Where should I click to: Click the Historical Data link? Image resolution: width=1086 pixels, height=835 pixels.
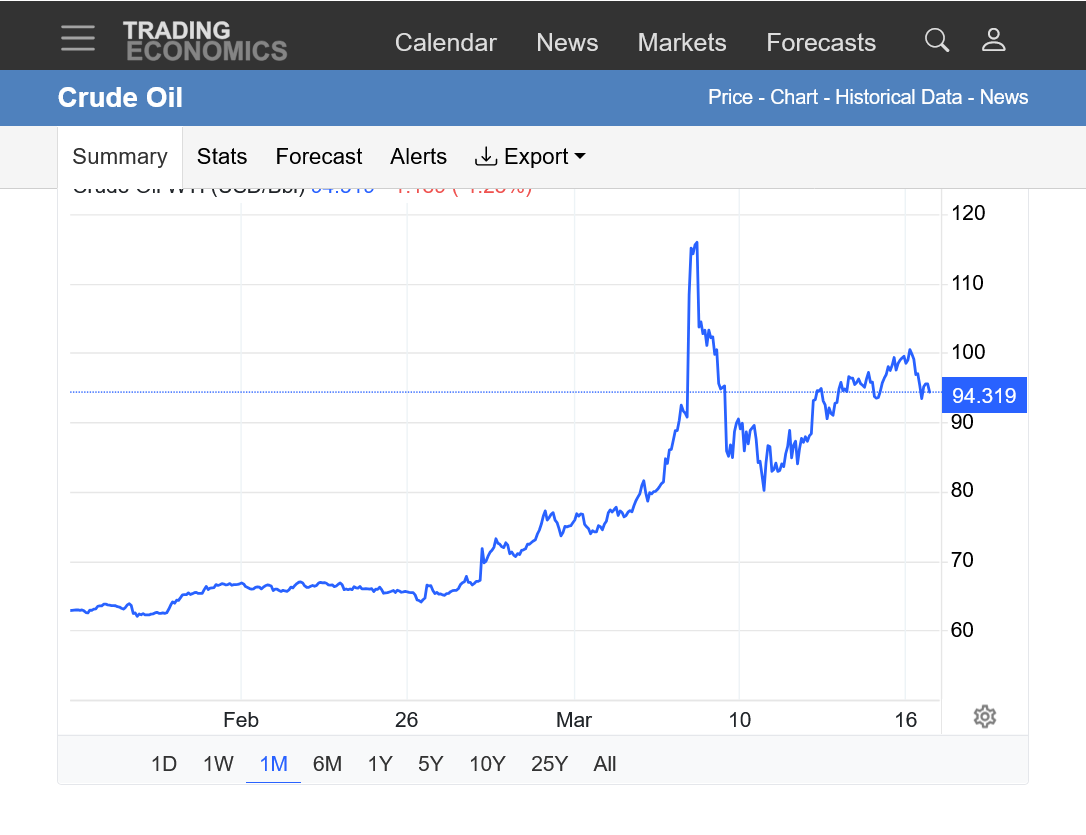click(x=898, y=97)
